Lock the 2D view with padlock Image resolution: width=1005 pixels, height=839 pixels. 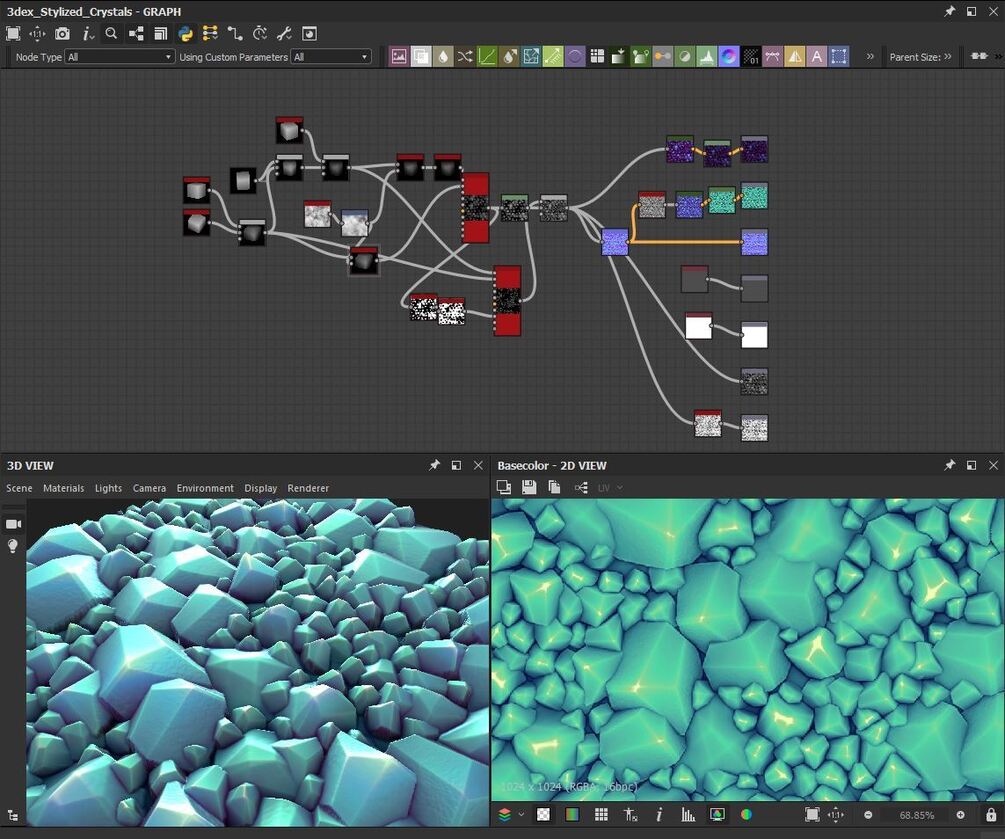point(991,815)
